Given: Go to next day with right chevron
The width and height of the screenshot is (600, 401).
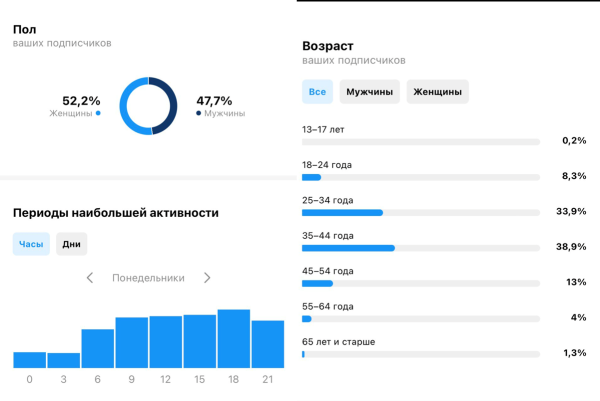Looking at the screenshot, I should 207,278.
